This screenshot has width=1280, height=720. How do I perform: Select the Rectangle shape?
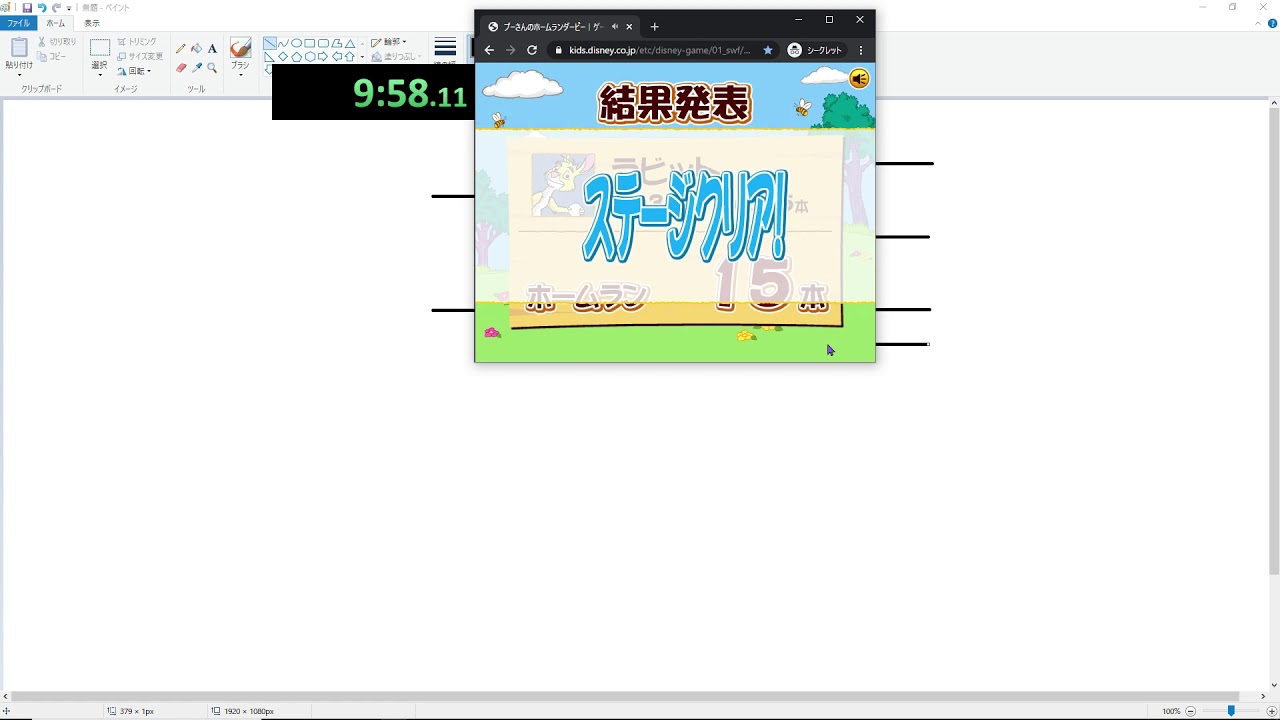[x=310, y=44]
